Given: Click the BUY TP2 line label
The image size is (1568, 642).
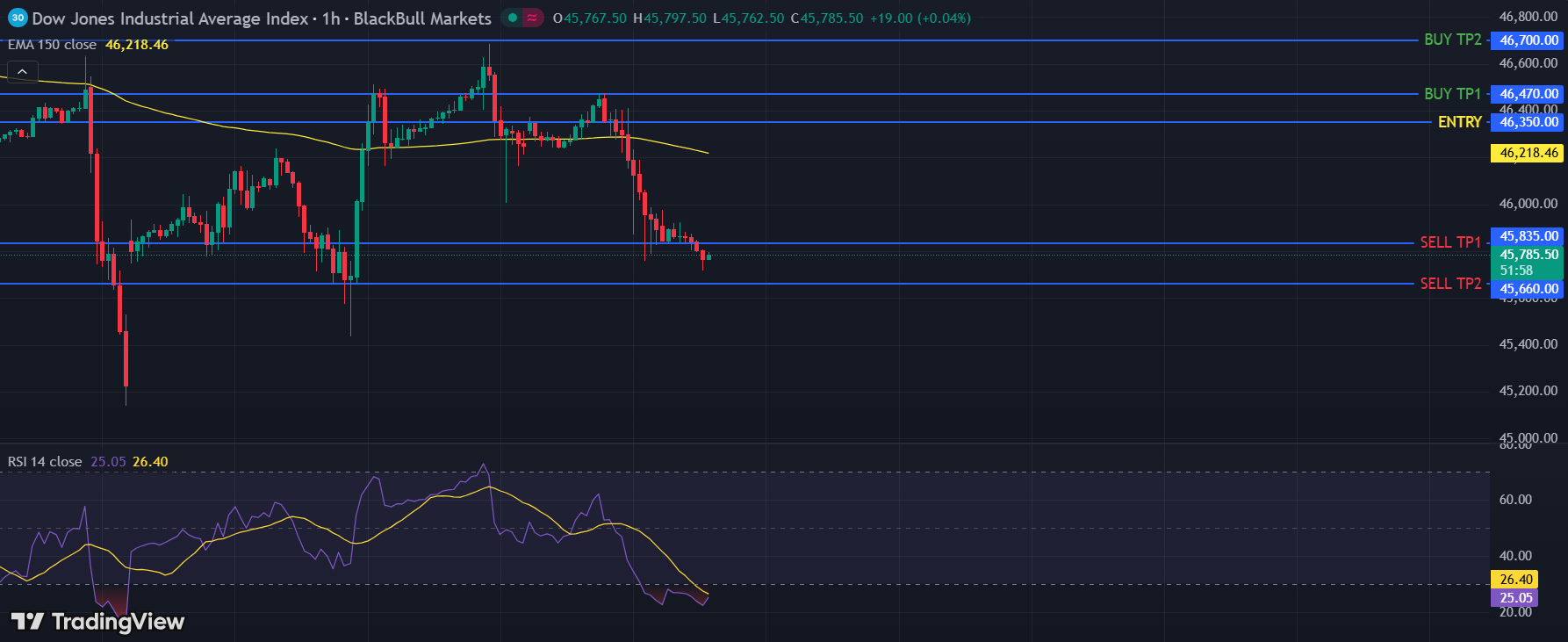Looking at the screenshot, I should (x=1452, y=40).
